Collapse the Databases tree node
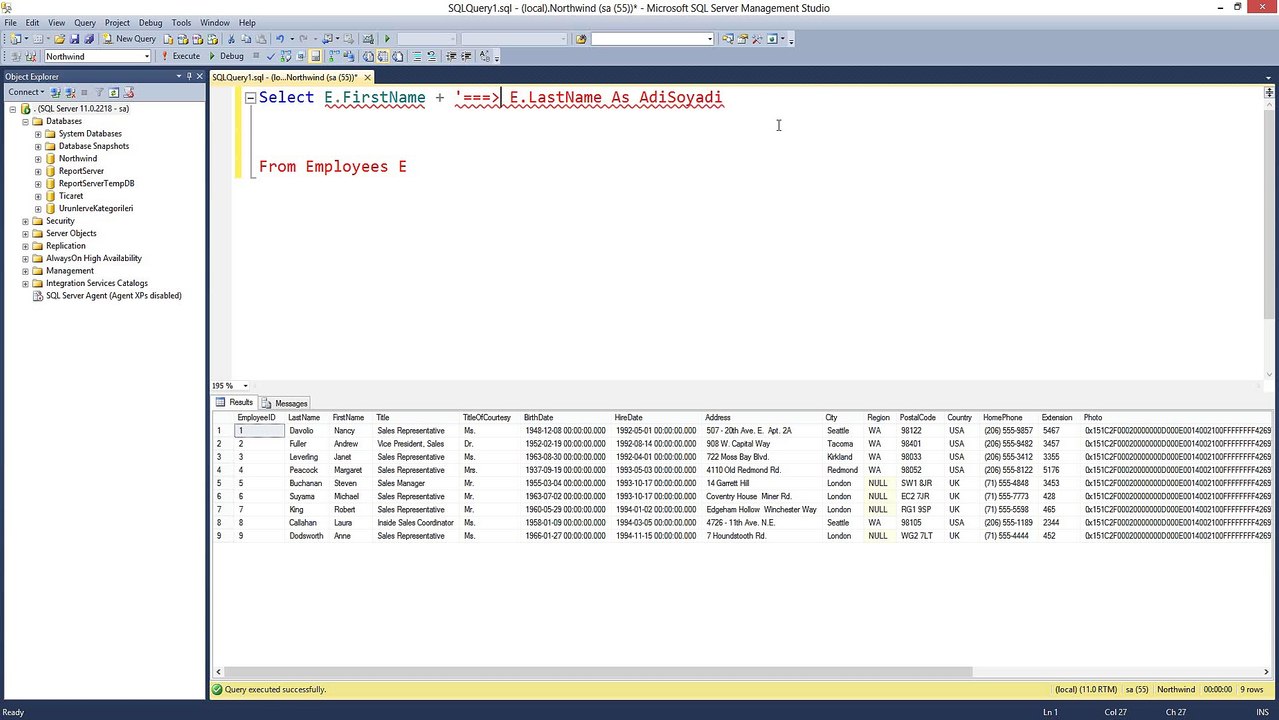The width and height of the screenshot is (1279, 720). point(26,121)
